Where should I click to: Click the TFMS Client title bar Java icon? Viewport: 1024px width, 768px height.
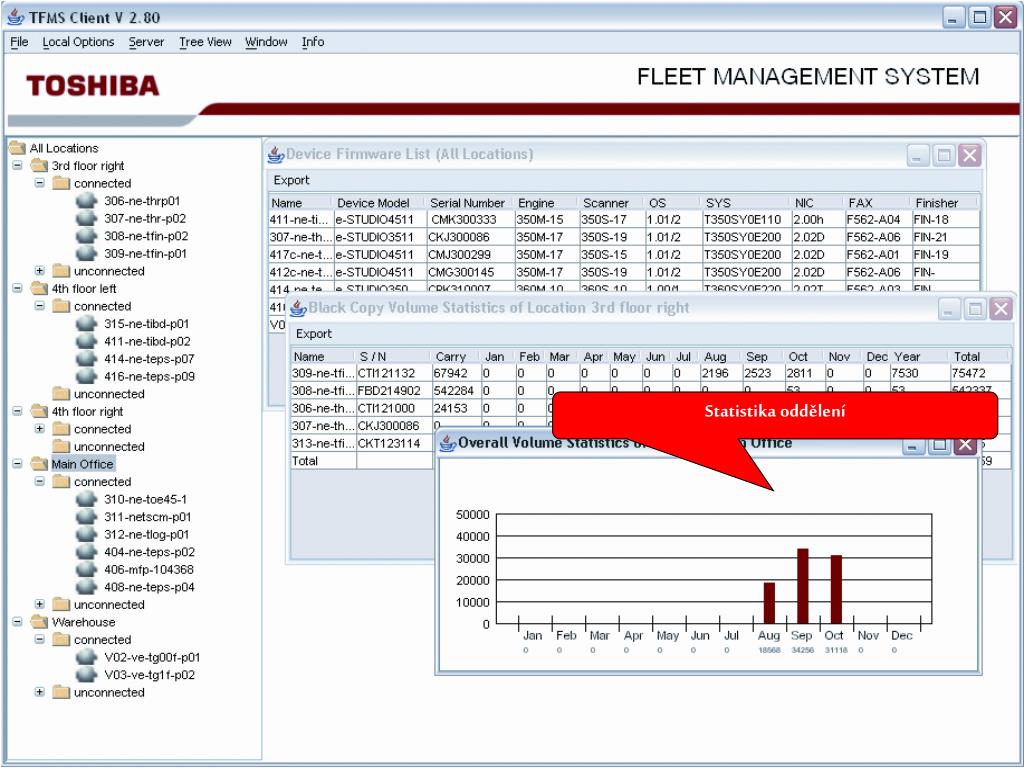click(x=15, y=17)
